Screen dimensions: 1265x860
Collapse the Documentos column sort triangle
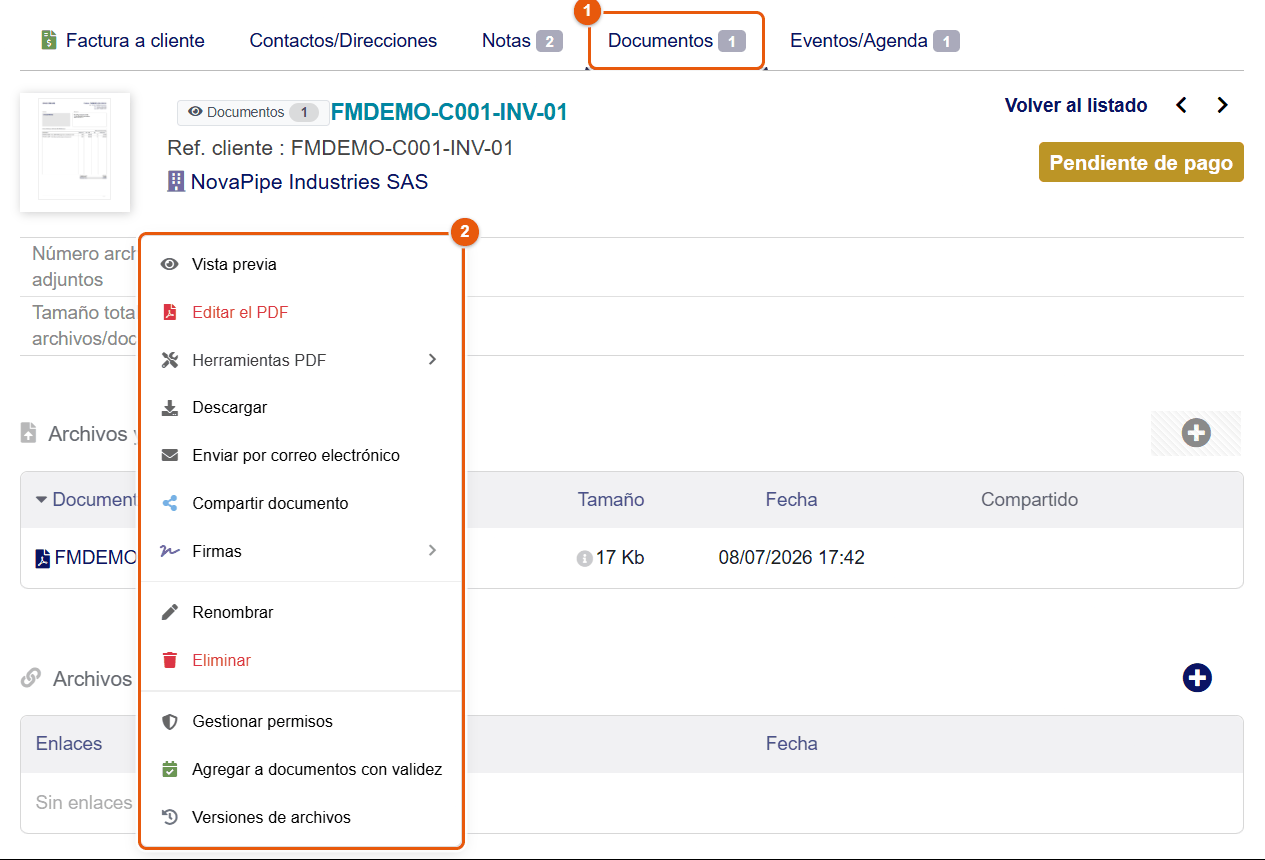pos(41,499)
